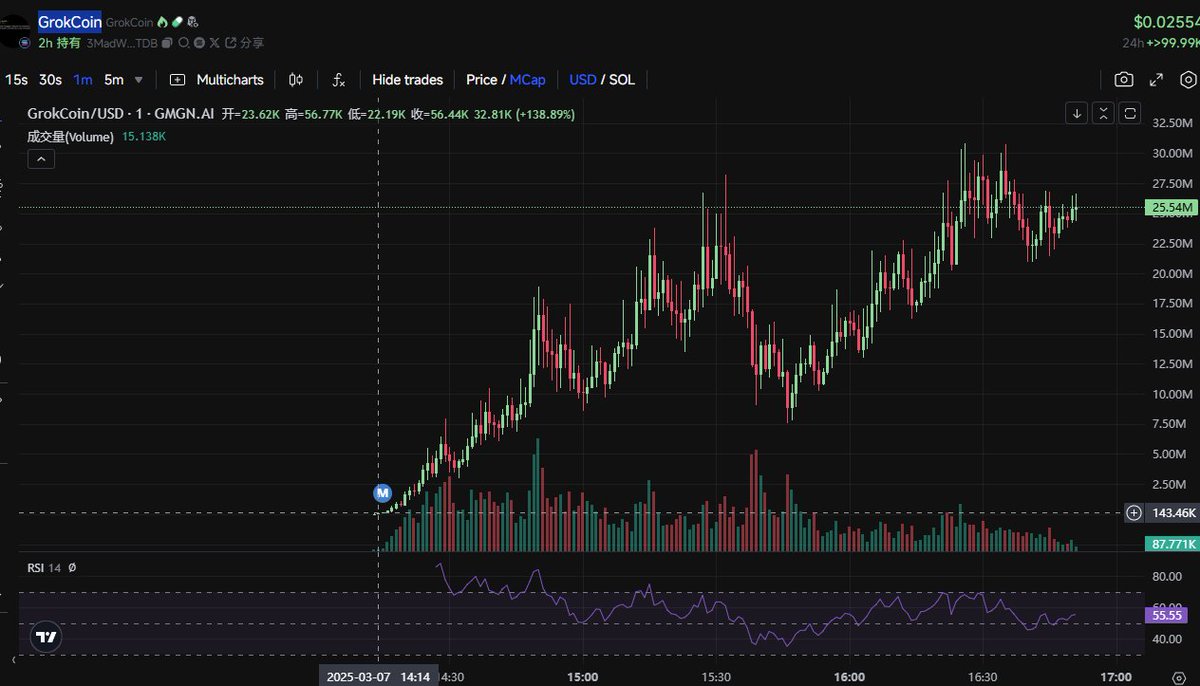Click the 25.54M current price label
Screen dimensions: 1200x686
pos(1172,208)
